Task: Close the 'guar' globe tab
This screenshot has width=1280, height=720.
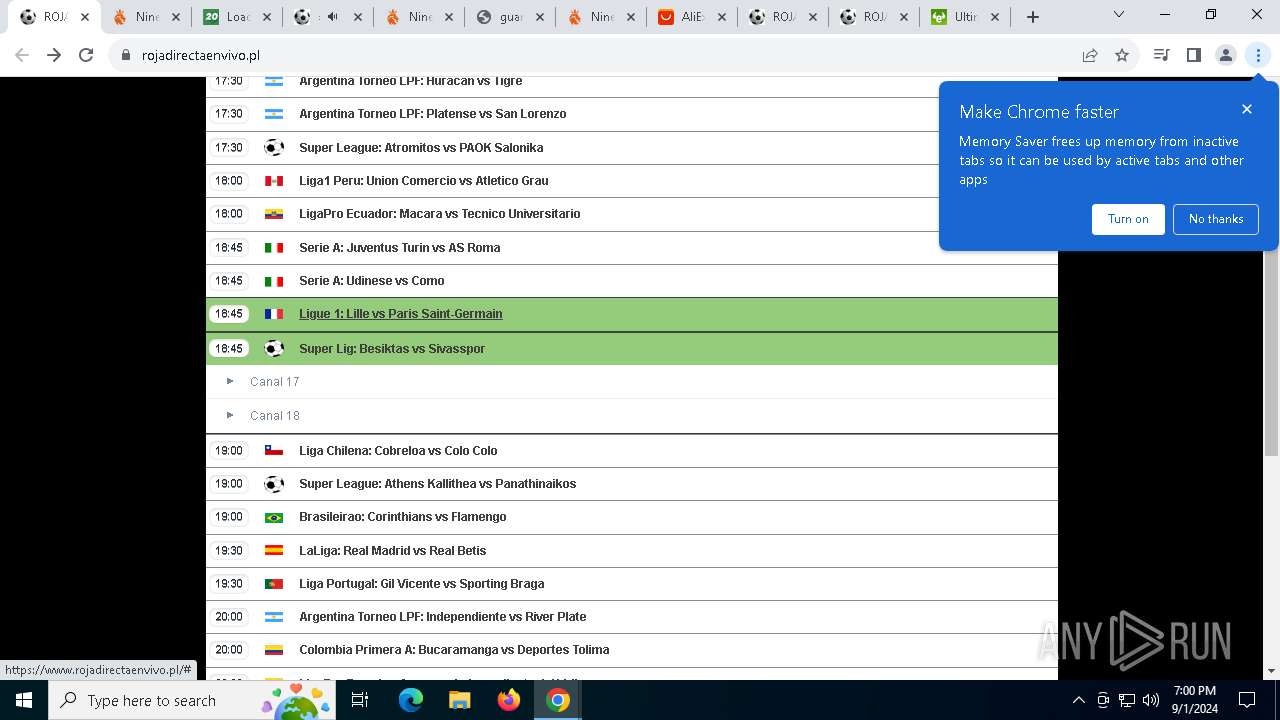Action: click(540, 17)
